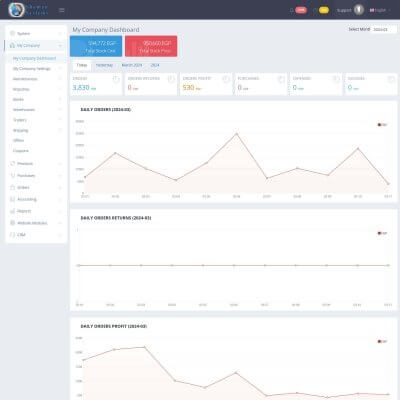Collapse the My Company section chevron
The image size is (400, 400).
click(60, 45)
